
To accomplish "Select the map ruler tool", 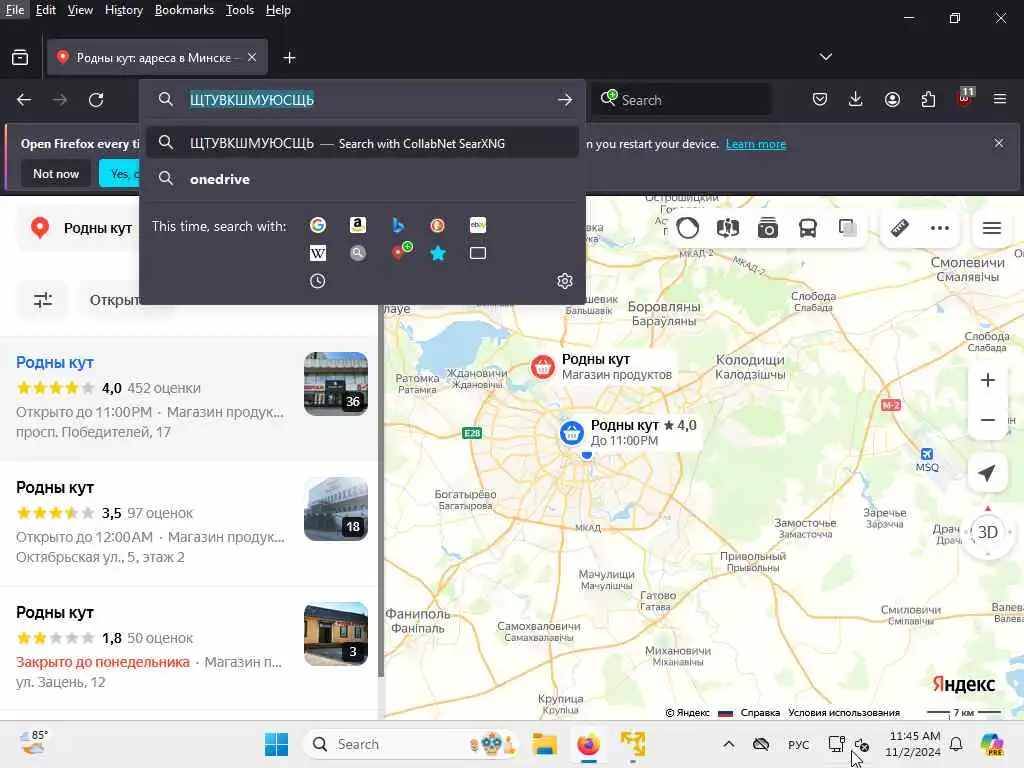I will 900,228.
